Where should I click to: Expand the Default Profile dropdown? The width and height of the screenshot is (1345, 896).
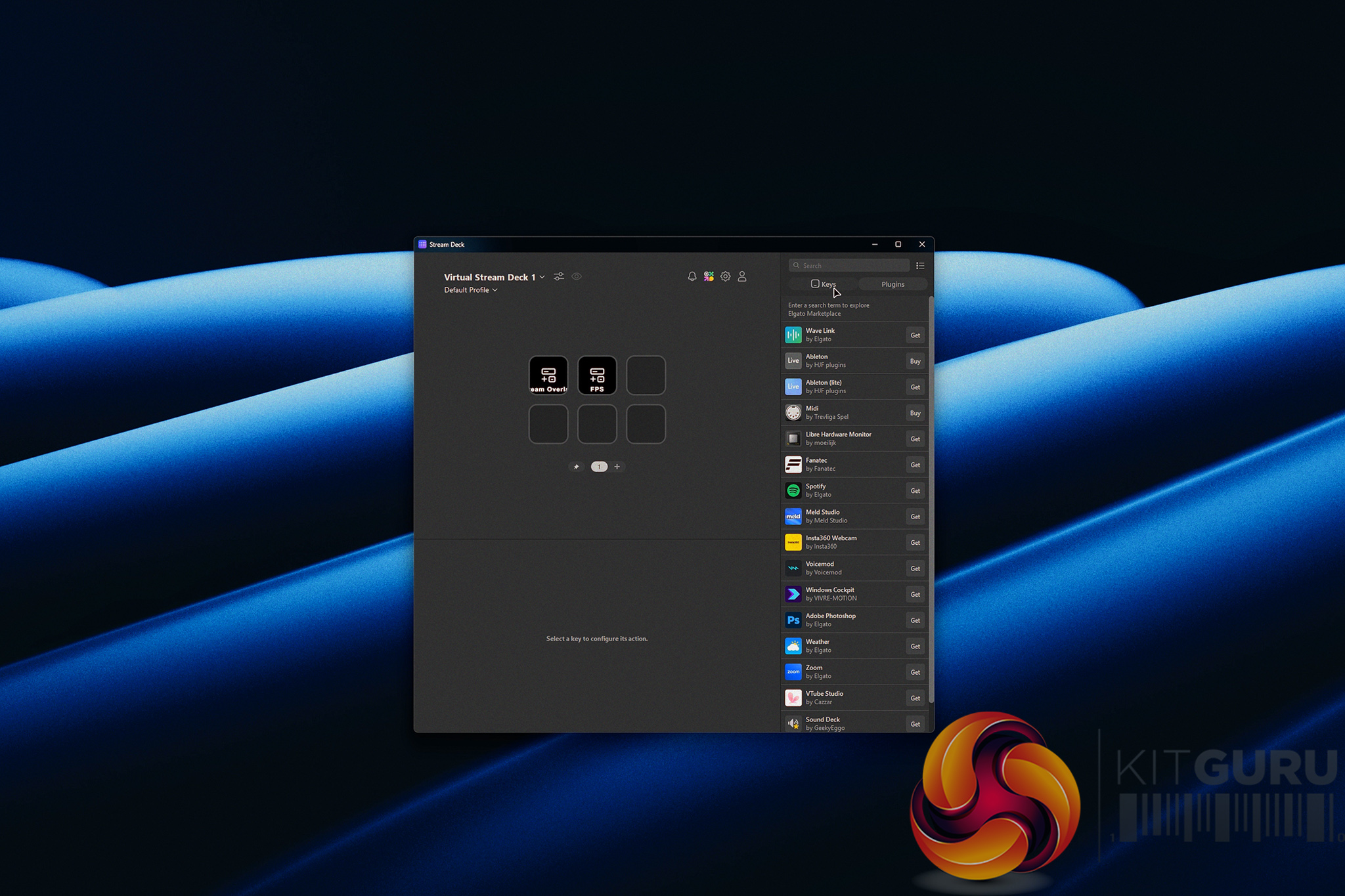pyautogui.click(x=495, y=290)
